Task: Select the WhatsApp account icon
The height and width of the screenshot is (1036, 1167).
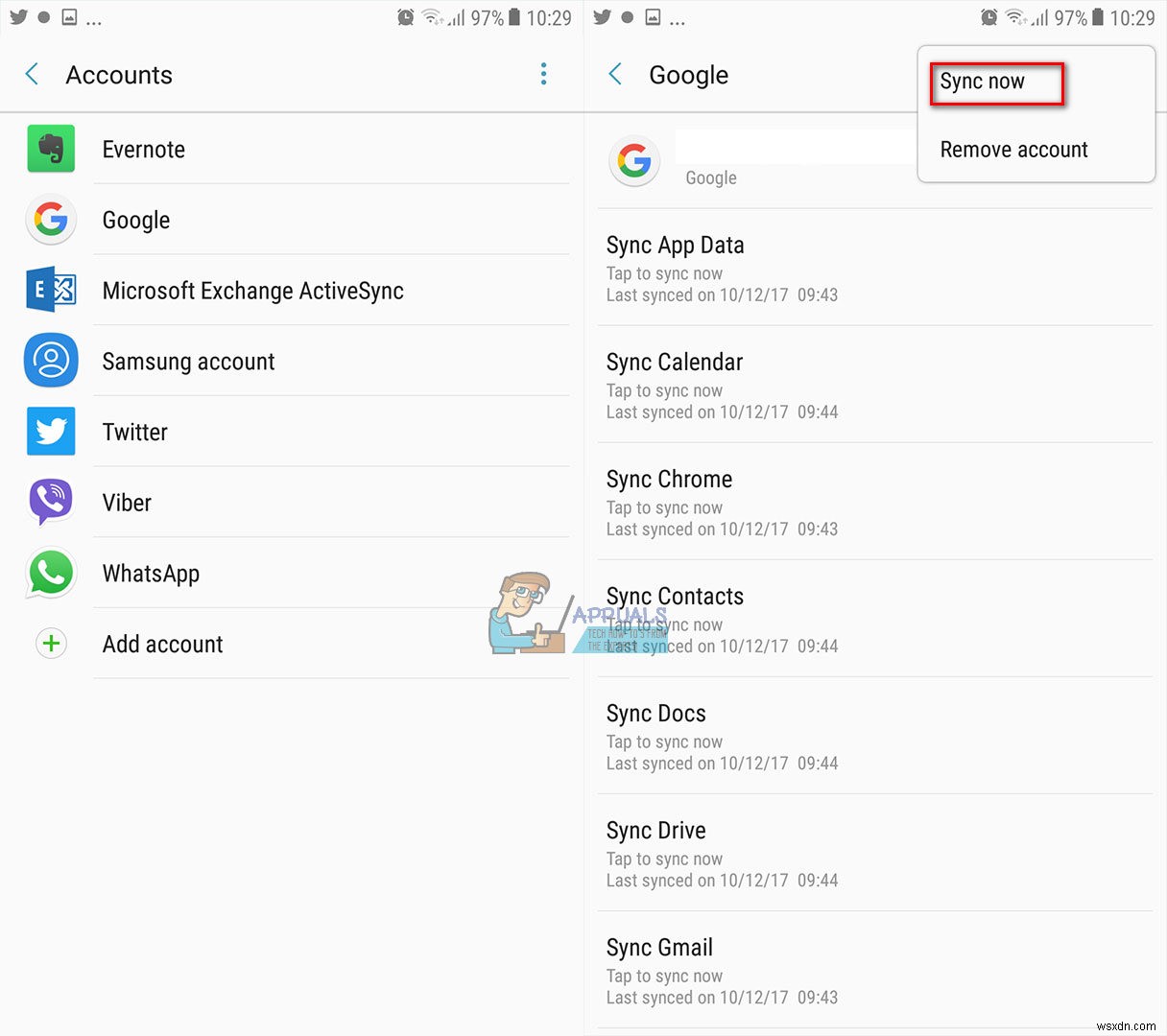Action: click(51, 573)
